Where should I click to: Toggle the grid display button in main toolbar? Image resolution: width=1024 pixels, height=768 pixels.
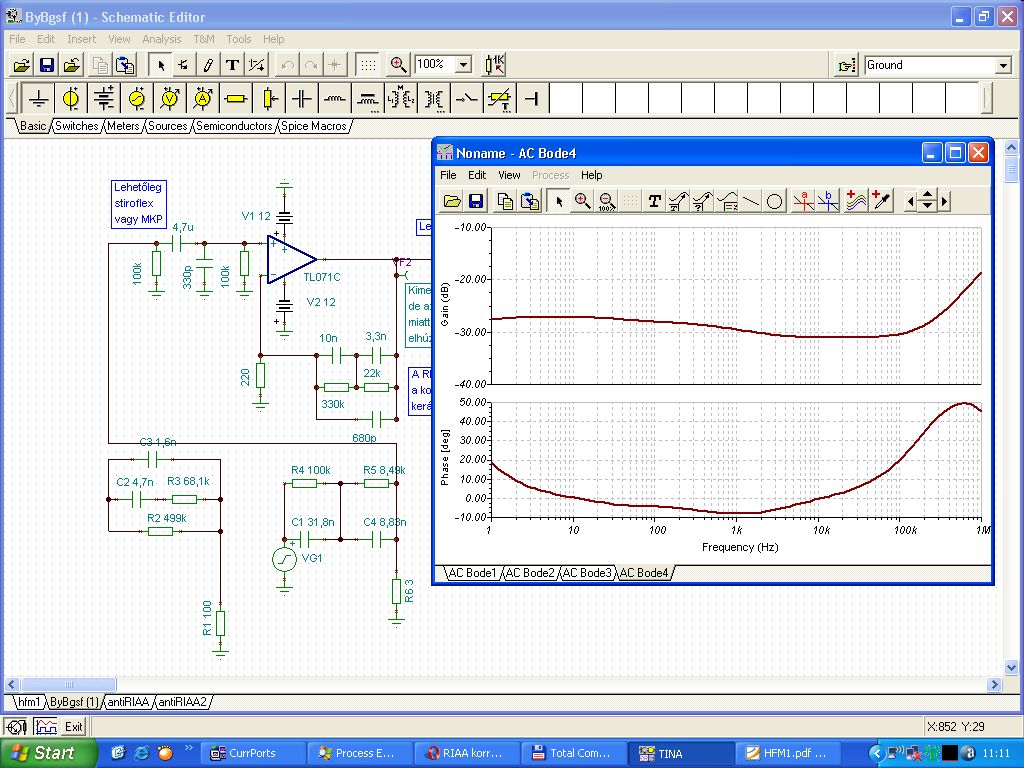point(368,65)
